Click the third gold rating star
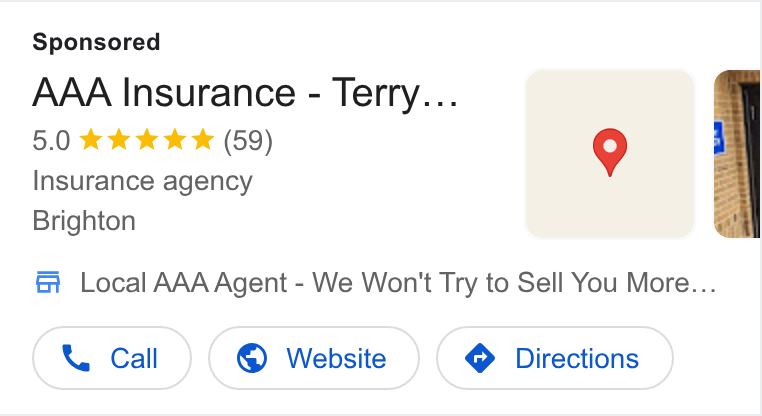 [147, 140]
